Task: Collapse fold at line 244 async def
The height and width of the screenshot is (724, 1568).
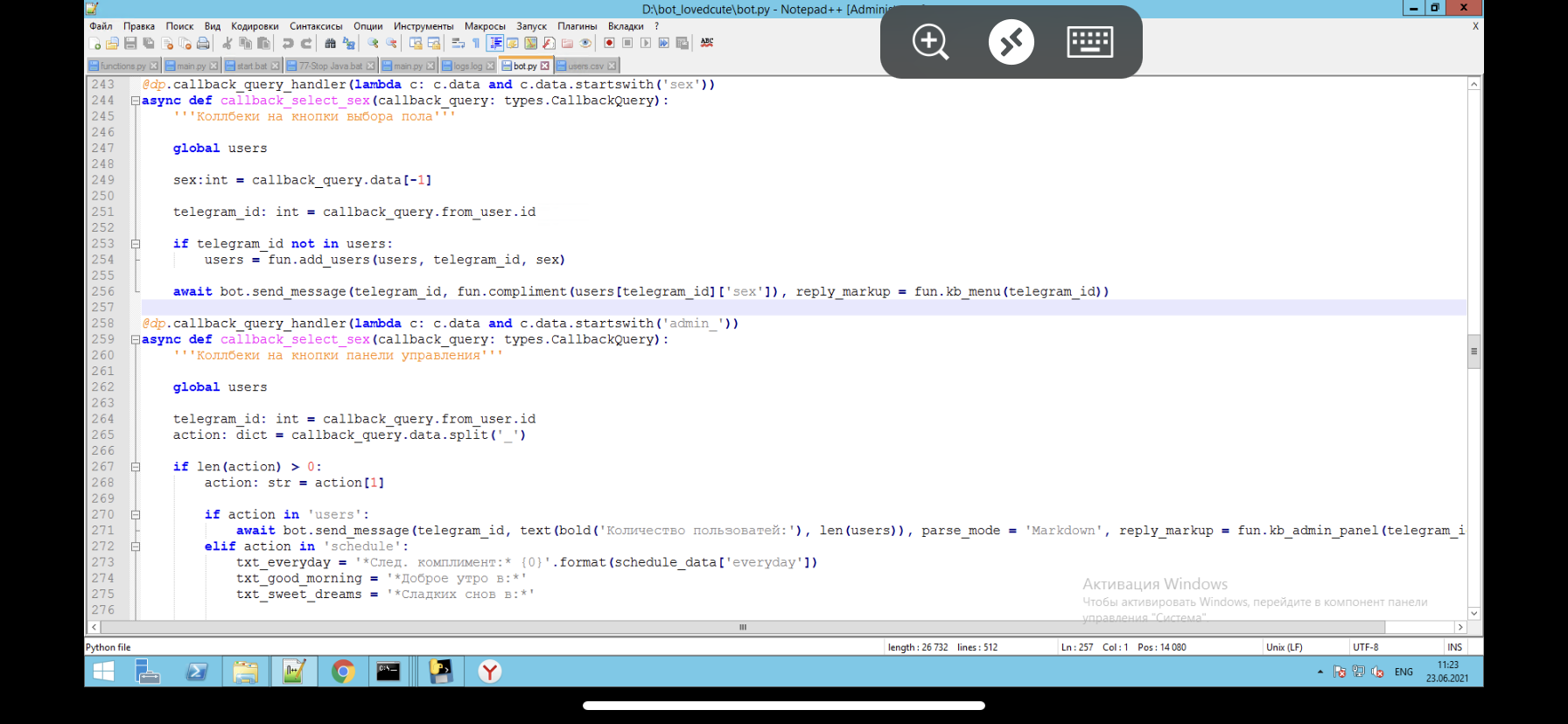Action: click(136, 101)
